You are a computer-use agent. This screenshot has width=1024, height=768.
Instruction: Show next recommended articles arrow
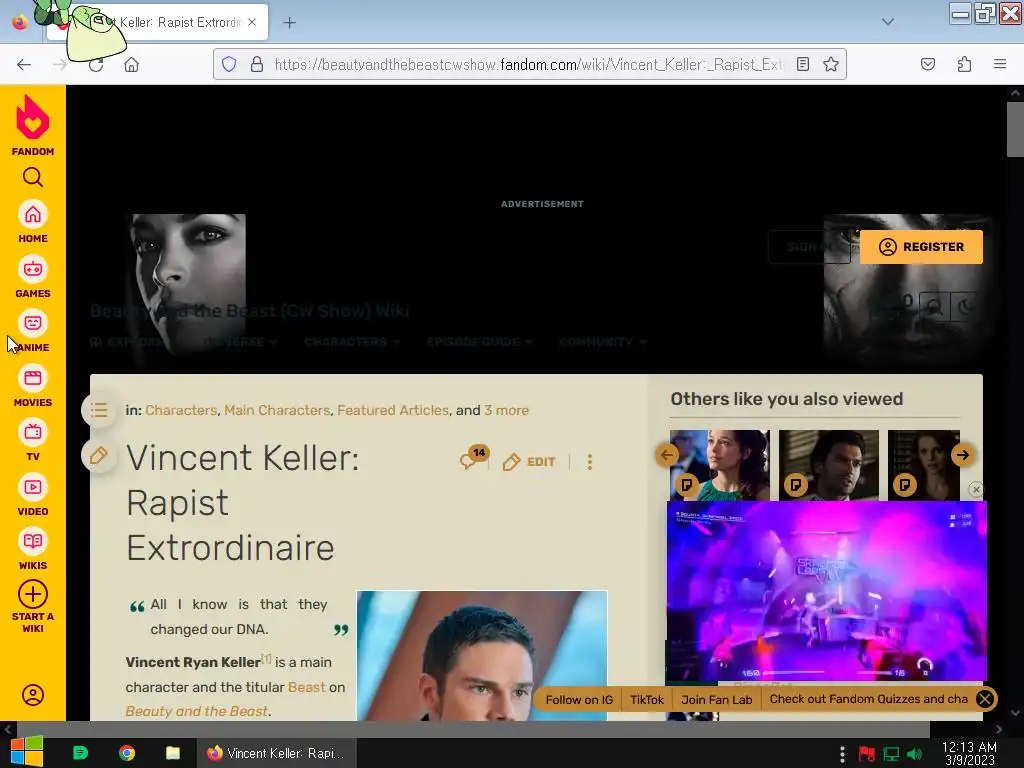coord(963,455)
